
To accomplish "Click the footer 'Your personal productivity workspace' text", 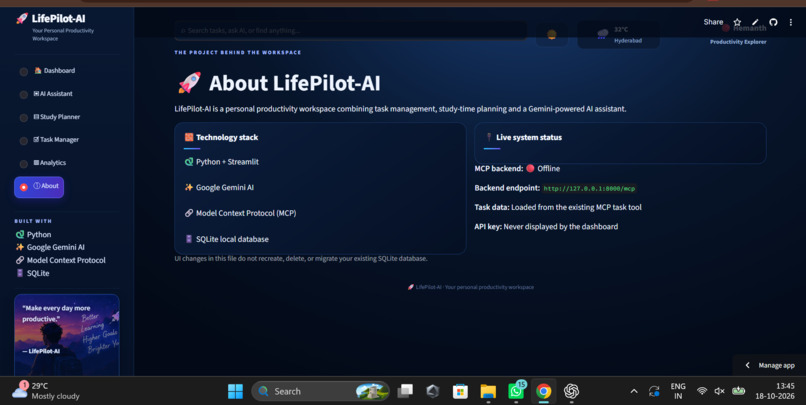I will tap(489, 287).
